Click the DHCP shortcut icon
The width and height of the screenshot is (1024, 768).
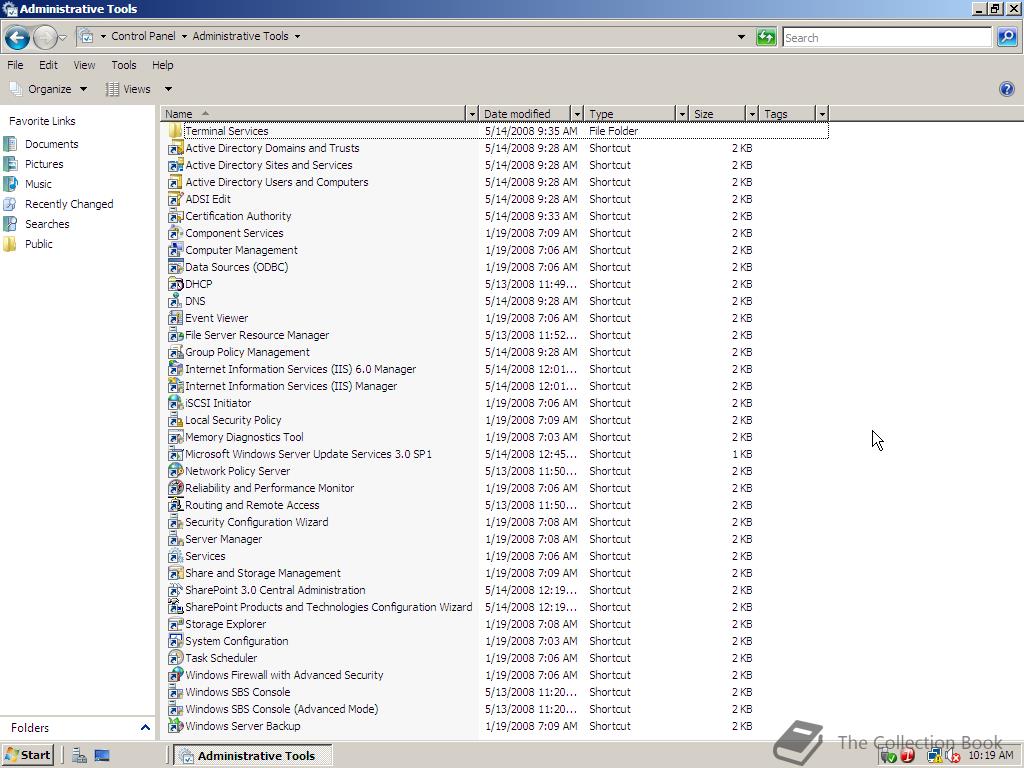point(175,284)
